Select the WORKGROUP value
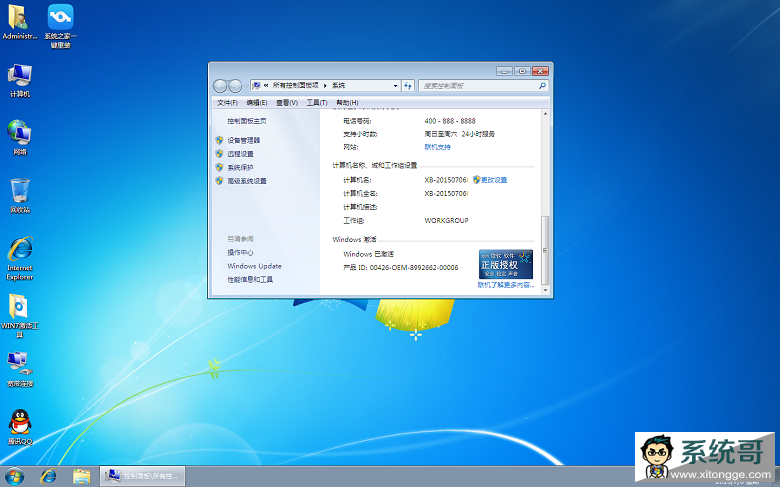This screenshot has height=487, width=780. 446,220
